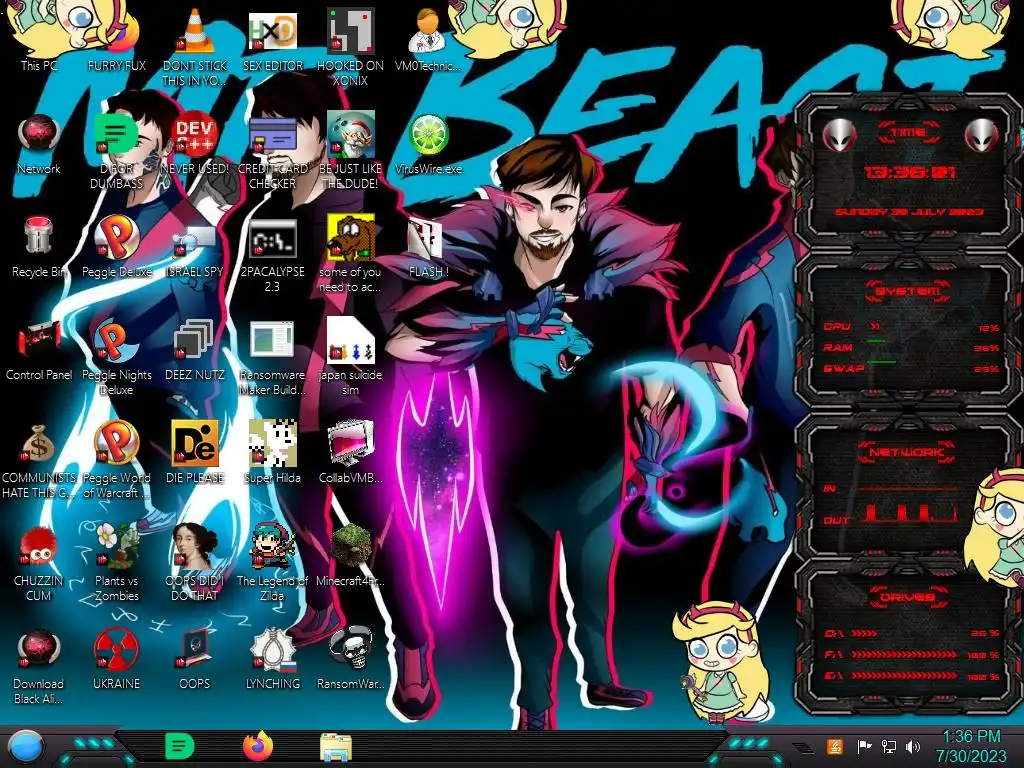Open the green music app on taskbar
Viewport: 1024px width, 768px height.
[x=179, y=746]
